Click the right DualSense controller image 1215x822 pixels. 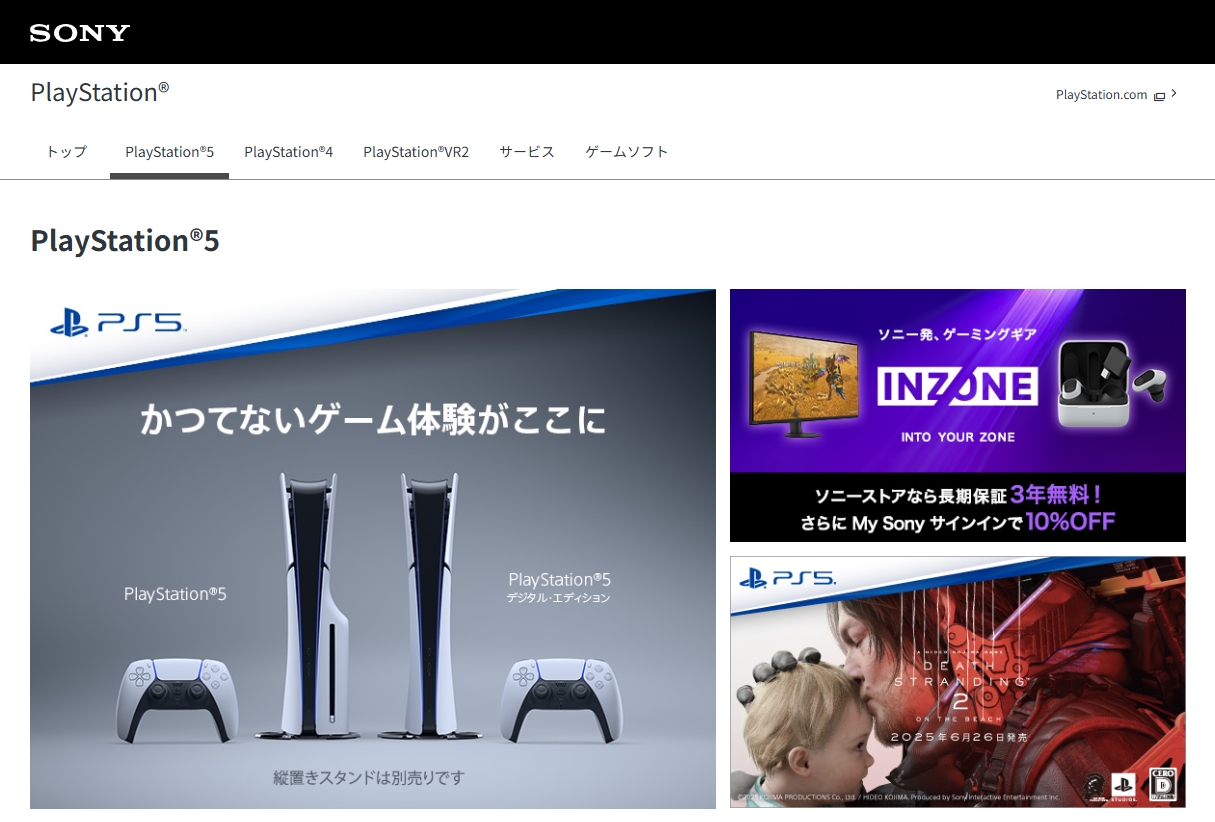pos(561,700)
